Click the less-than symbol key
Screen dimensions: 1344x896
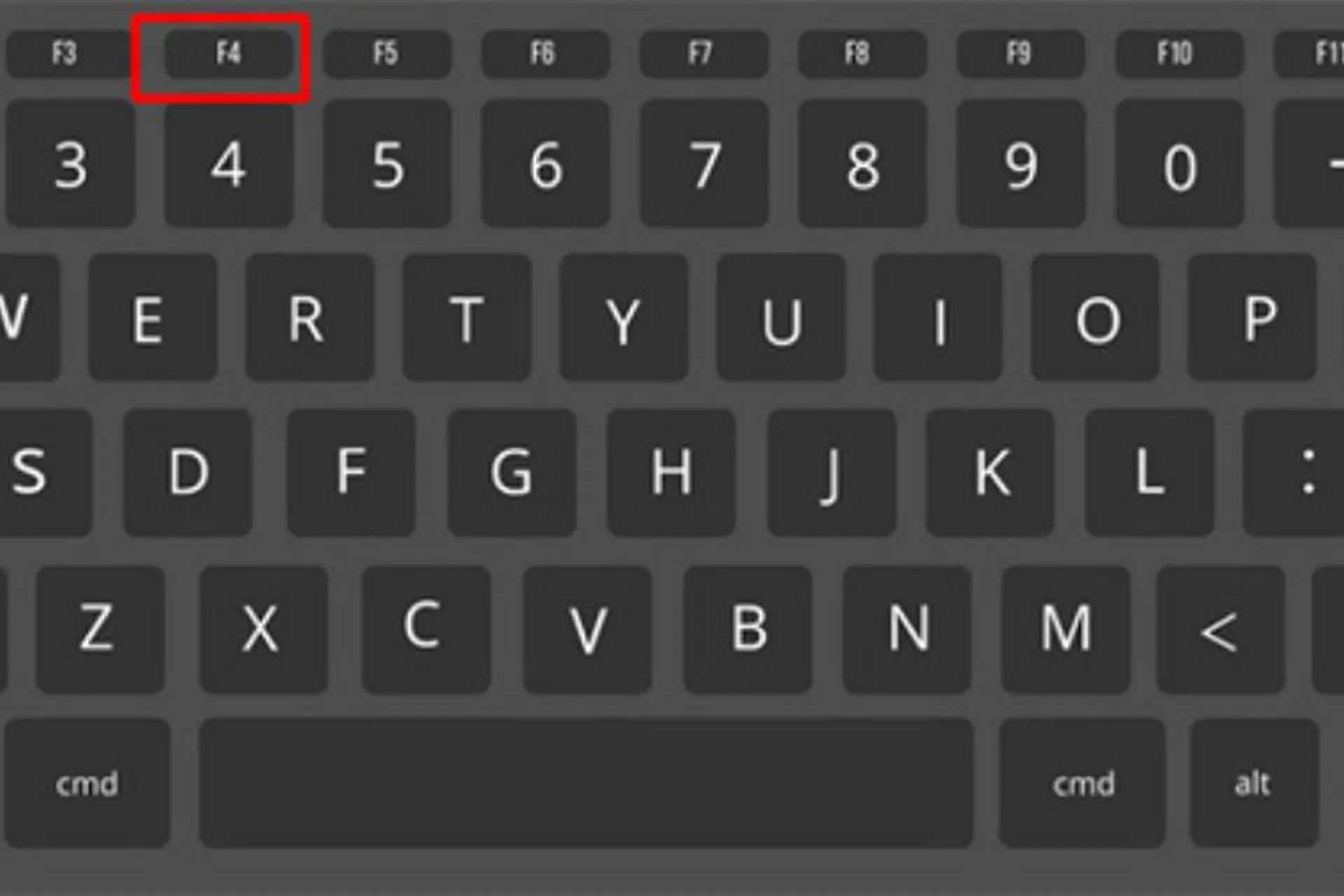[x=1221, y=630]
